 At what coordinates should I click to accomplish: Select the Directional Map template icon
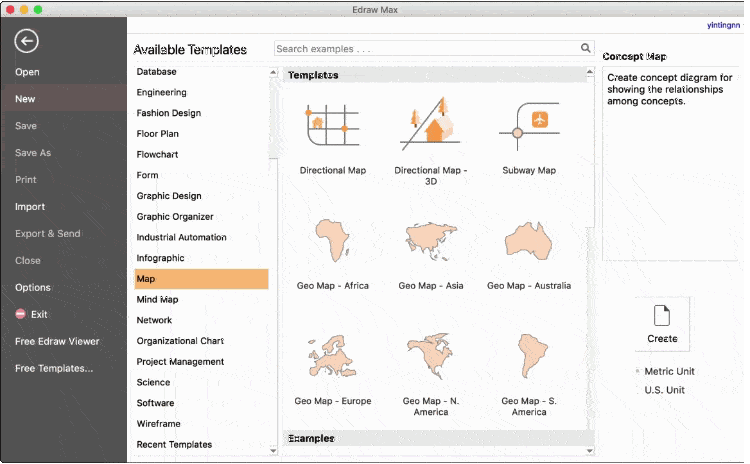332,128
